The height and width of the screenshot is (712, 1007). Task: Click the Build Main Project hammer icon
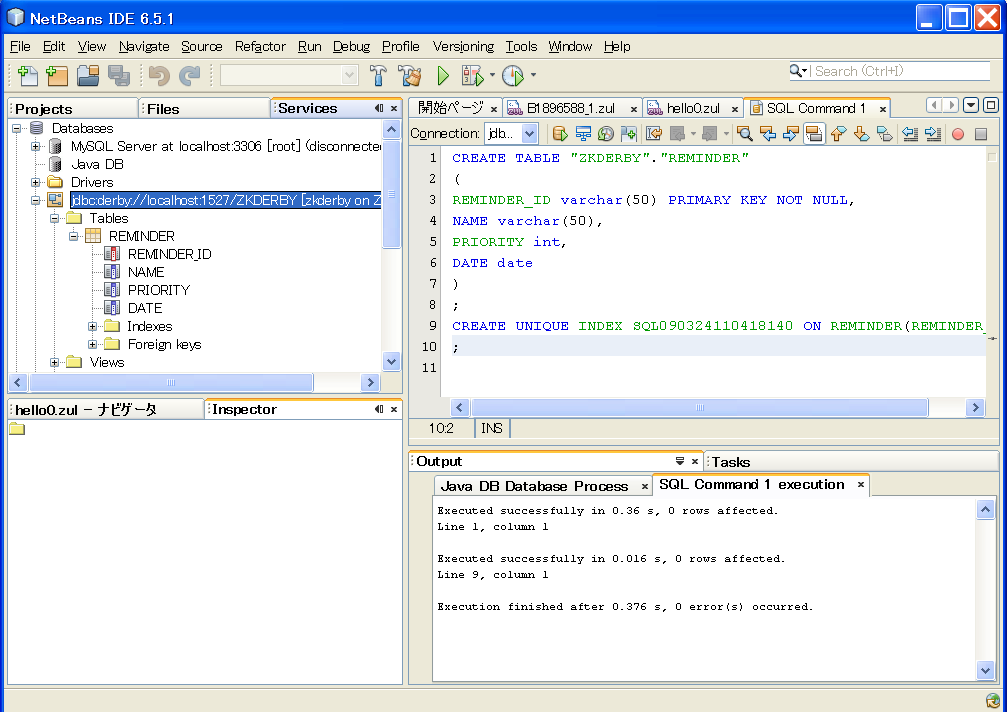coord(378,76)
